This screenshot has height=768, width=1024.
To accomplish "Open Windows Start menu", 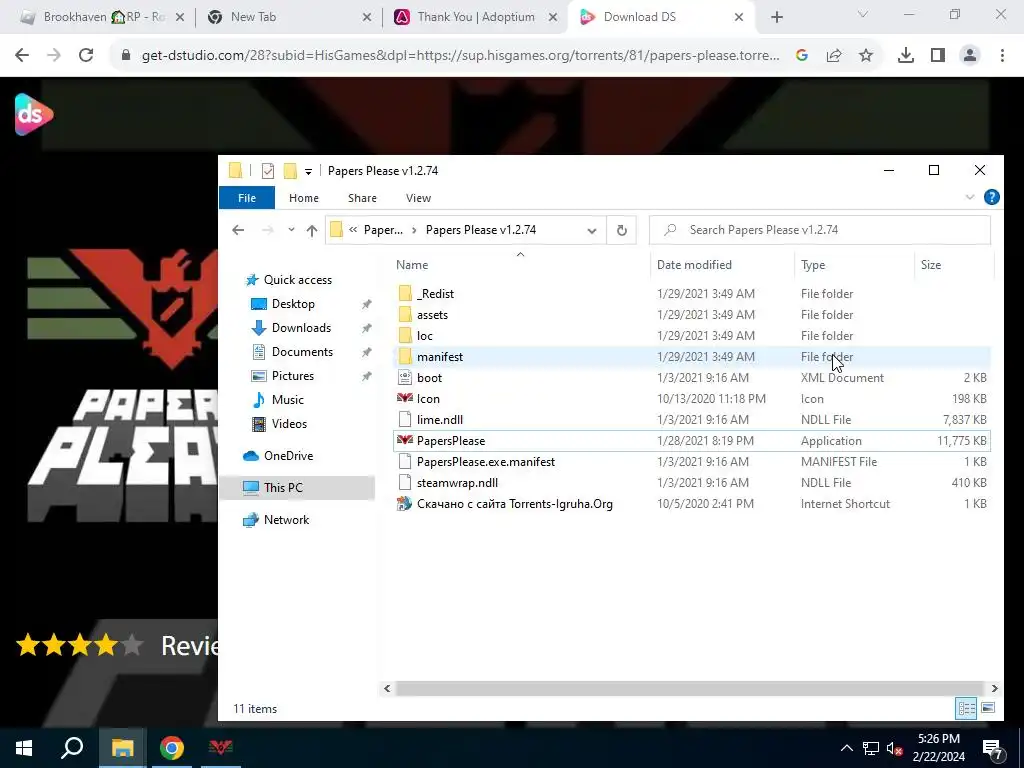I will coord(24,748).
